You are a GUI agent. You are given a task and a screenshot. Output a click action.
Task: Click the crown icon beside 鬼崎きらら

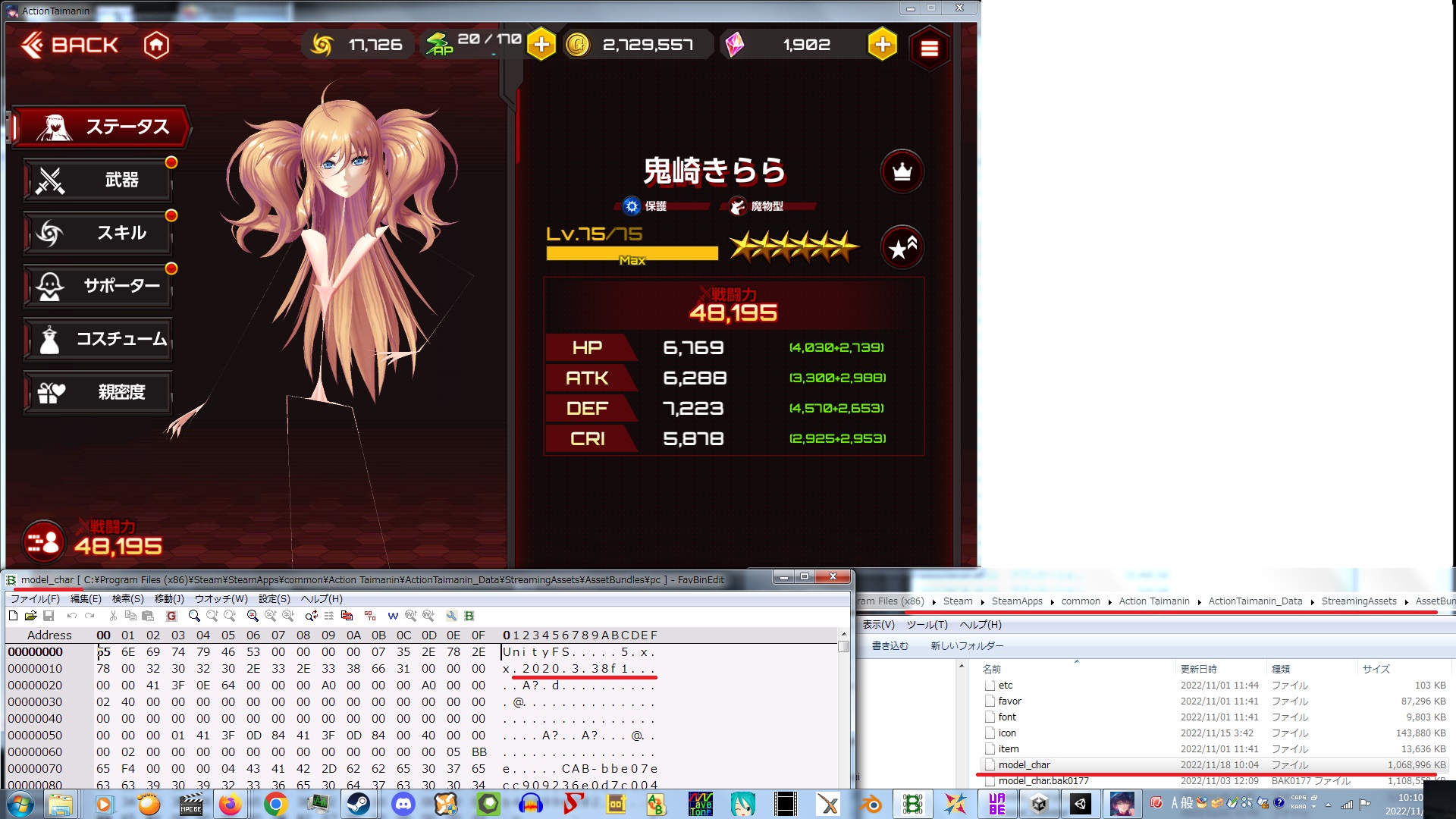coord(902,171)
